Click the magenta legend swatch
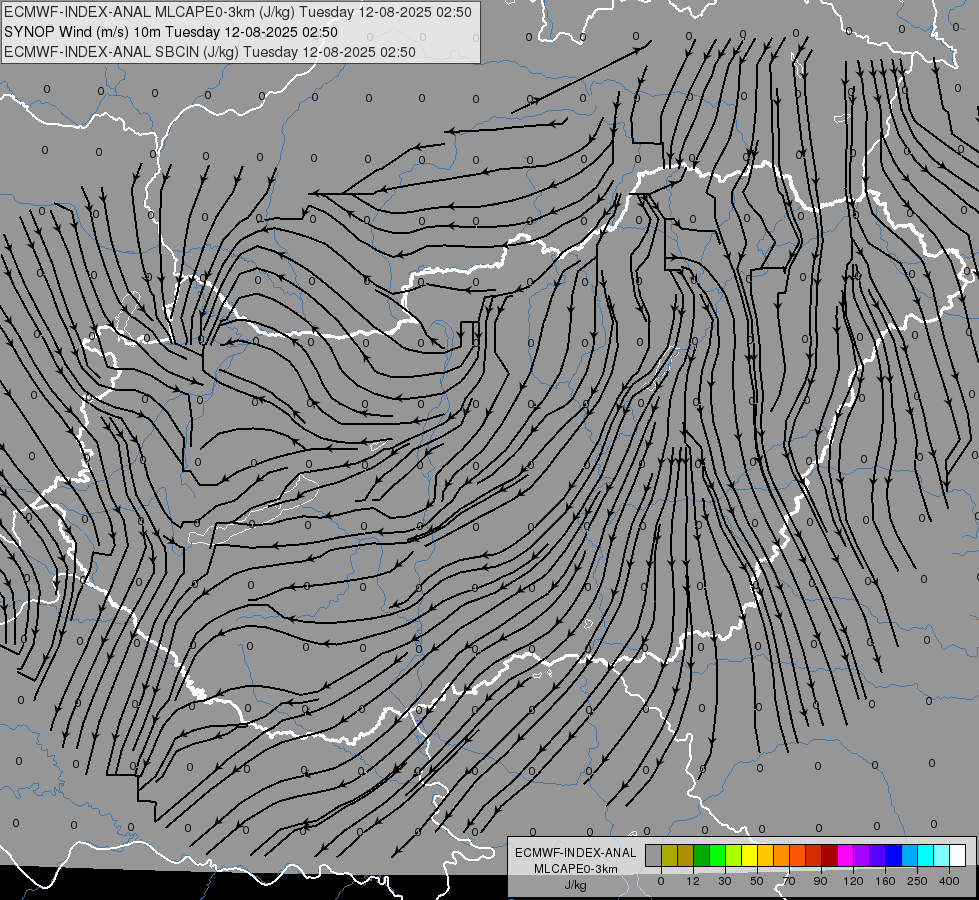Screen dimensions: 979x900 coord(846,855)
